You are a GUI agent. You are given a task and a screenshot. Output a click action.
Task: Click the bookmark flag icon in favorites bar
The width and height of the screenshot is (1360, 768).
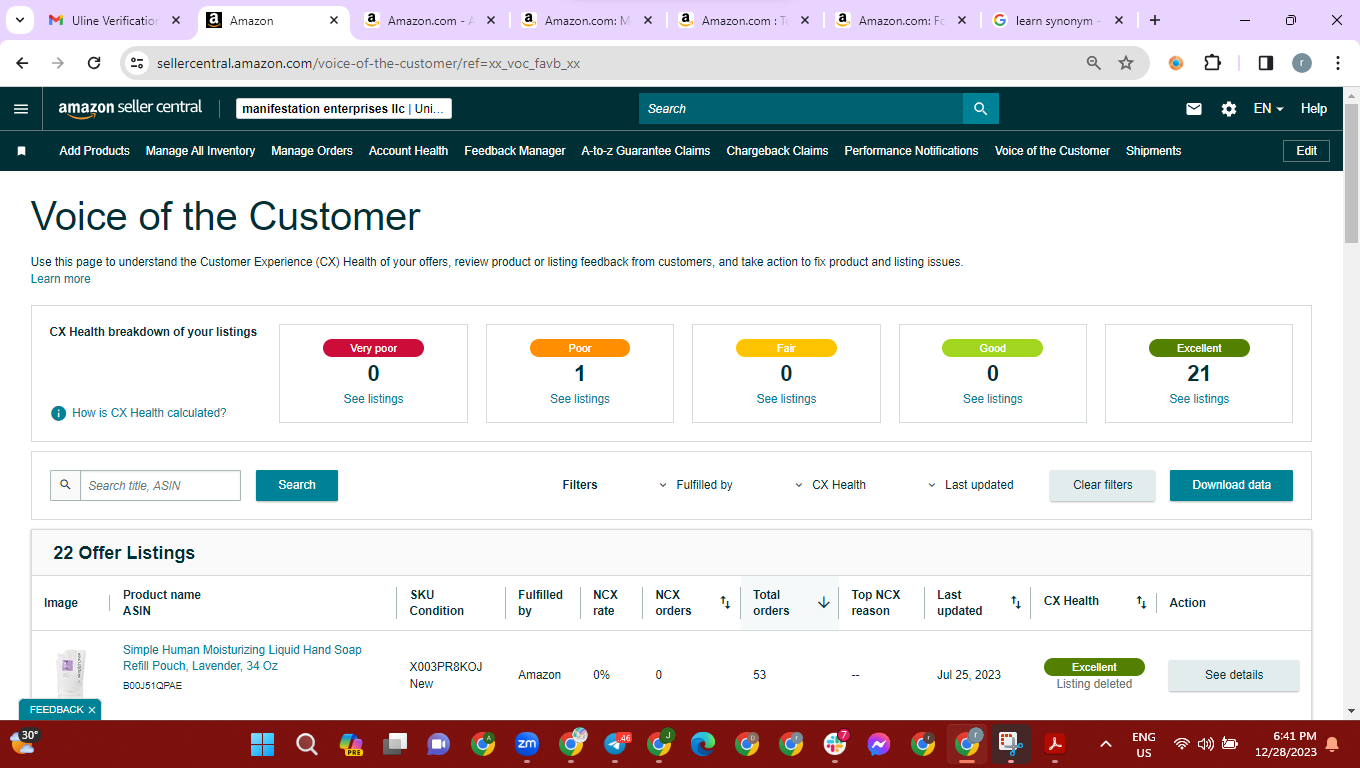21,151
